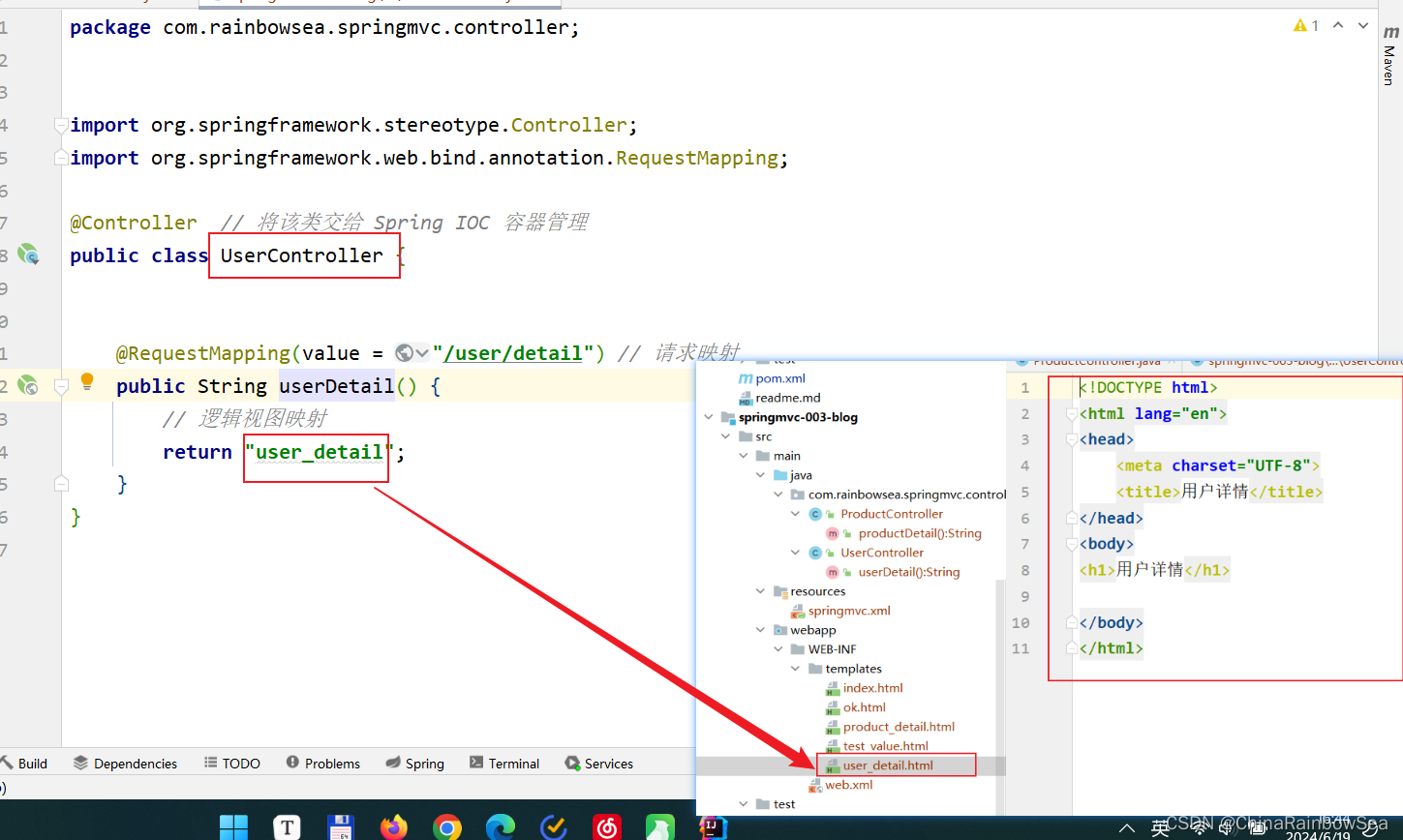Collapse ProductController class node in tree

click(796, 514)
